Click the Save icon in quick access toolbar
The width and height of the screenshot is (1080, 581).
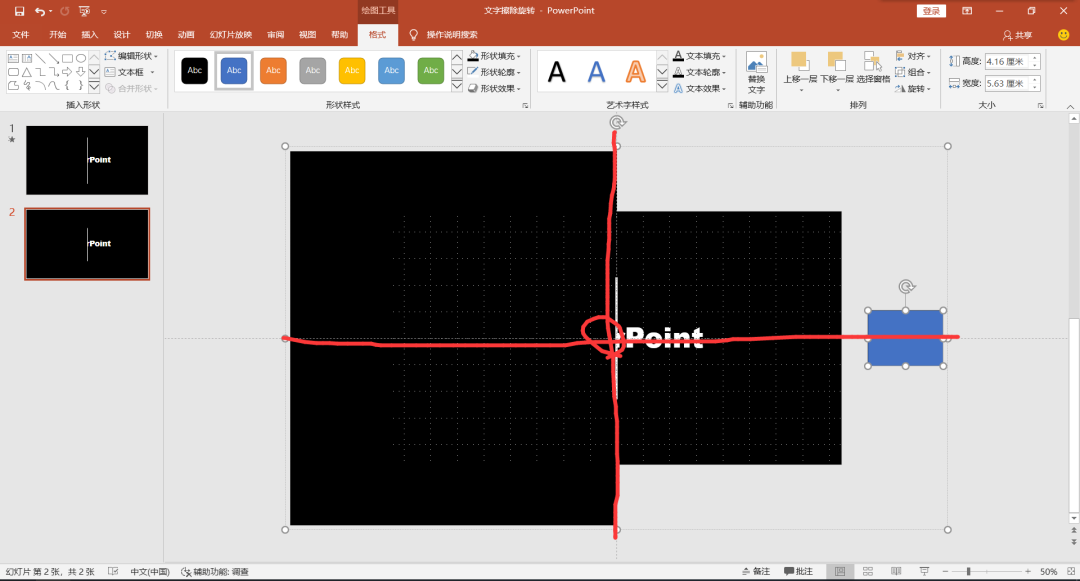pyautogui.click(x=19, y=11)
